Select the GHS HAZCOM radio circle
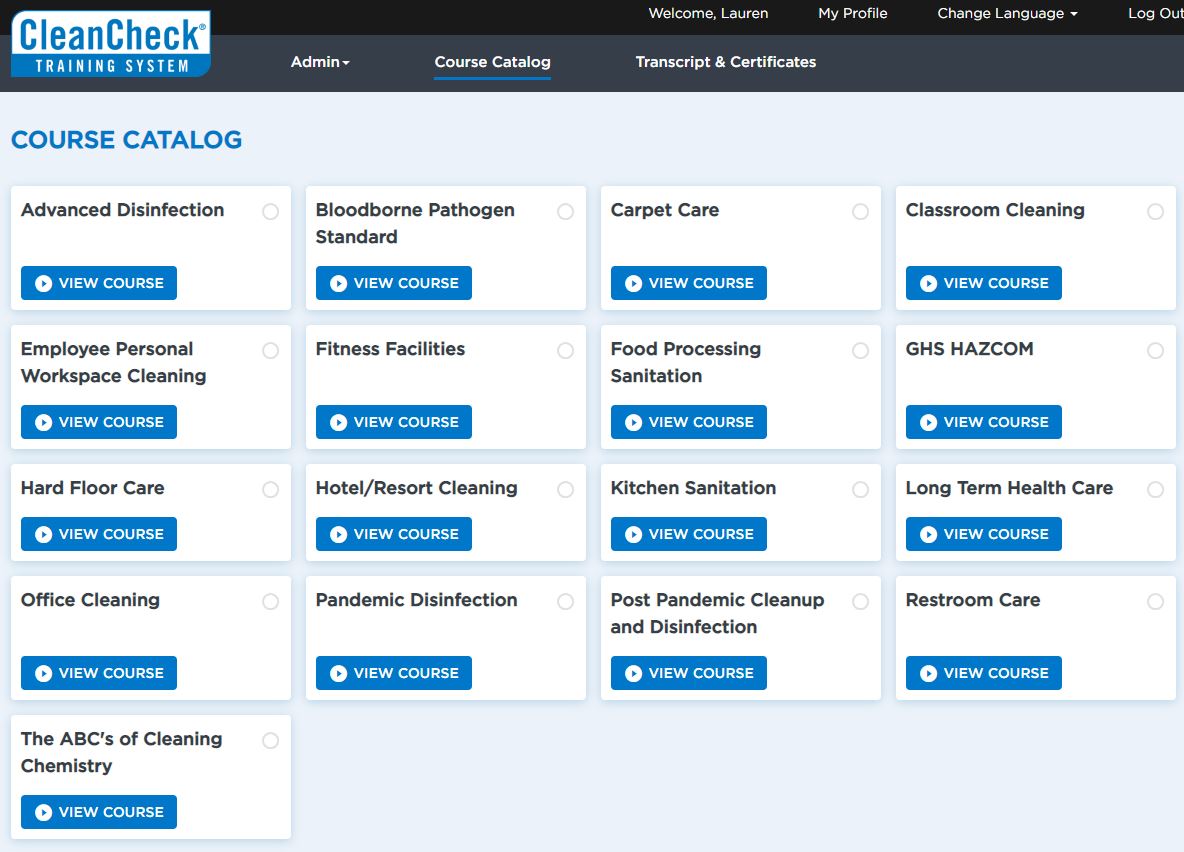Image resolution: width=1184 pixels, height=852 pixels. point(1155,350)
